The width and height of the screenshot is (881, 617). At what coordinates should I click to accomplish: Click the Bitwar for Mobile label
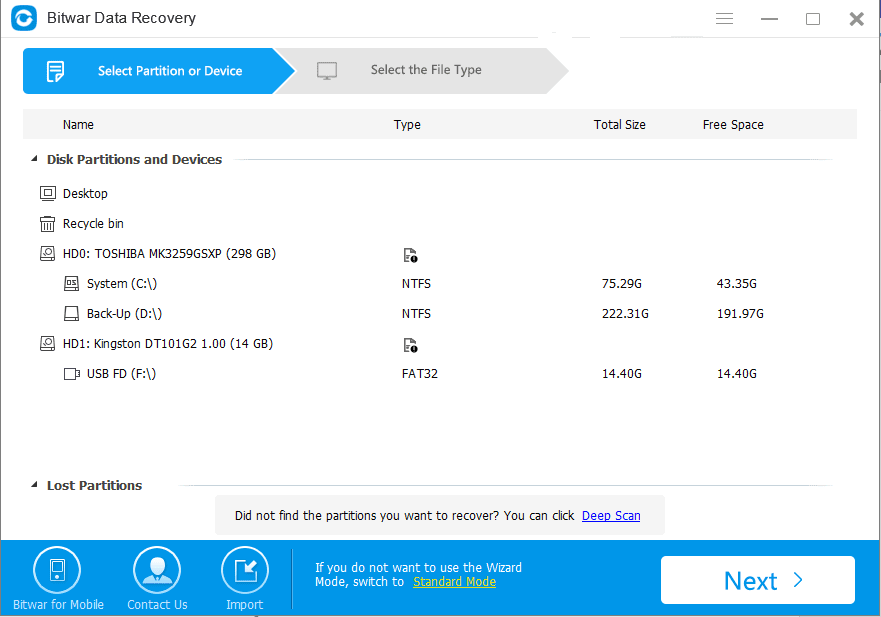click(58, 605)
